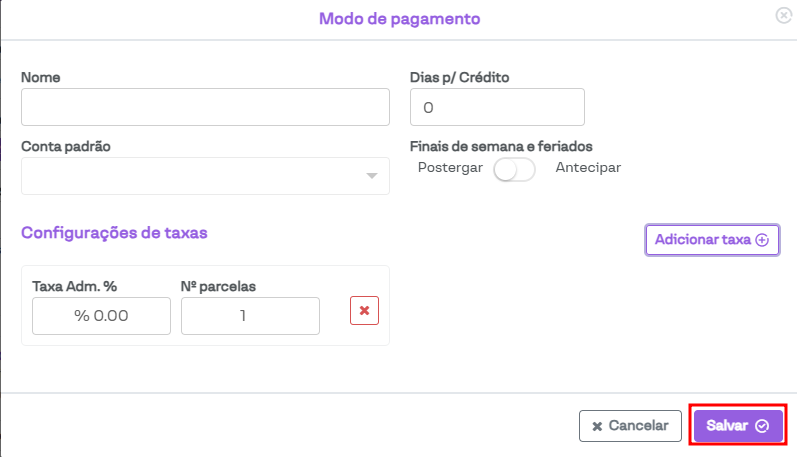Viewport: 797px width, 457px height.
Task: Cancel with the Cancelar button
Action: click(x=630, y=426)
